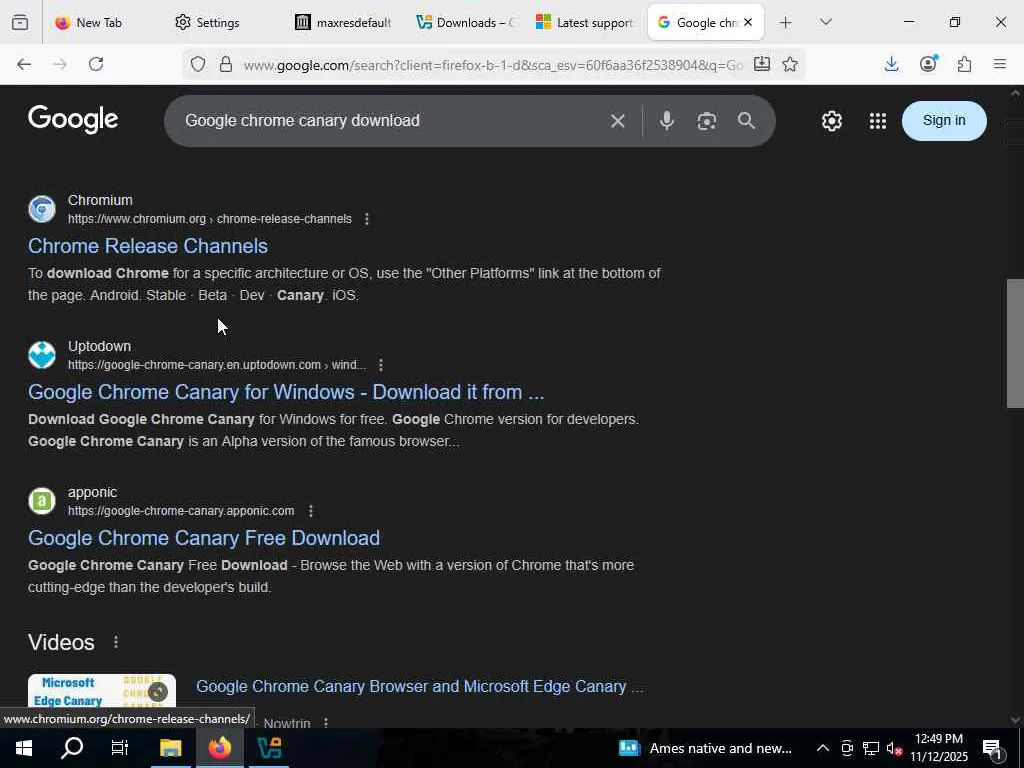Open three-dot menu beside Nowtrin video source
This screenshot has width=1024, height=768.
(325, 723)
